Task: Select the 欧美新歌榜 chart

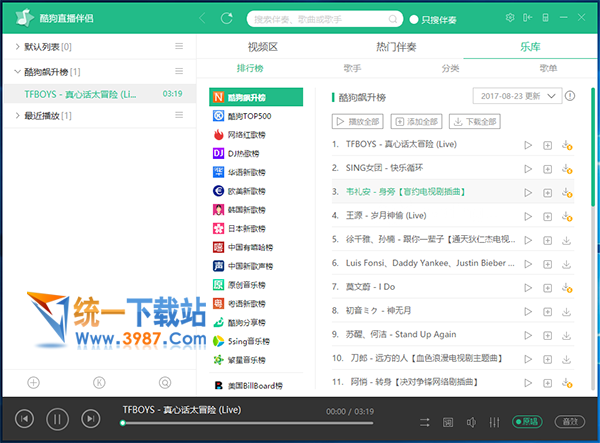Action: pyautogui.click(x=256, y=191)
